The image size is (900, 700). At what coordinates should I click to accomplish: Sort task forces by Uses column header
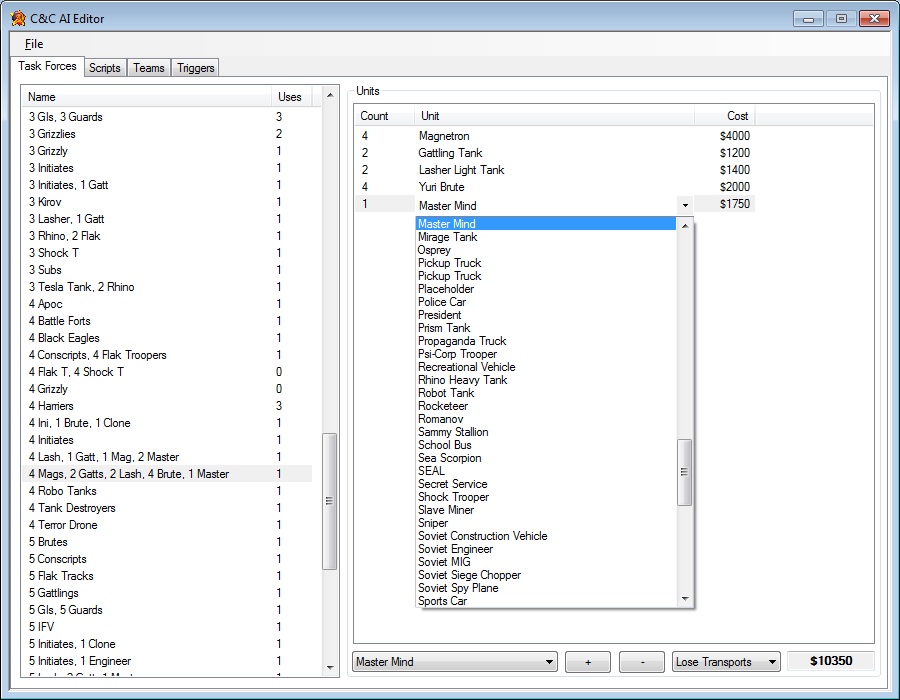[x=291, y=97]
